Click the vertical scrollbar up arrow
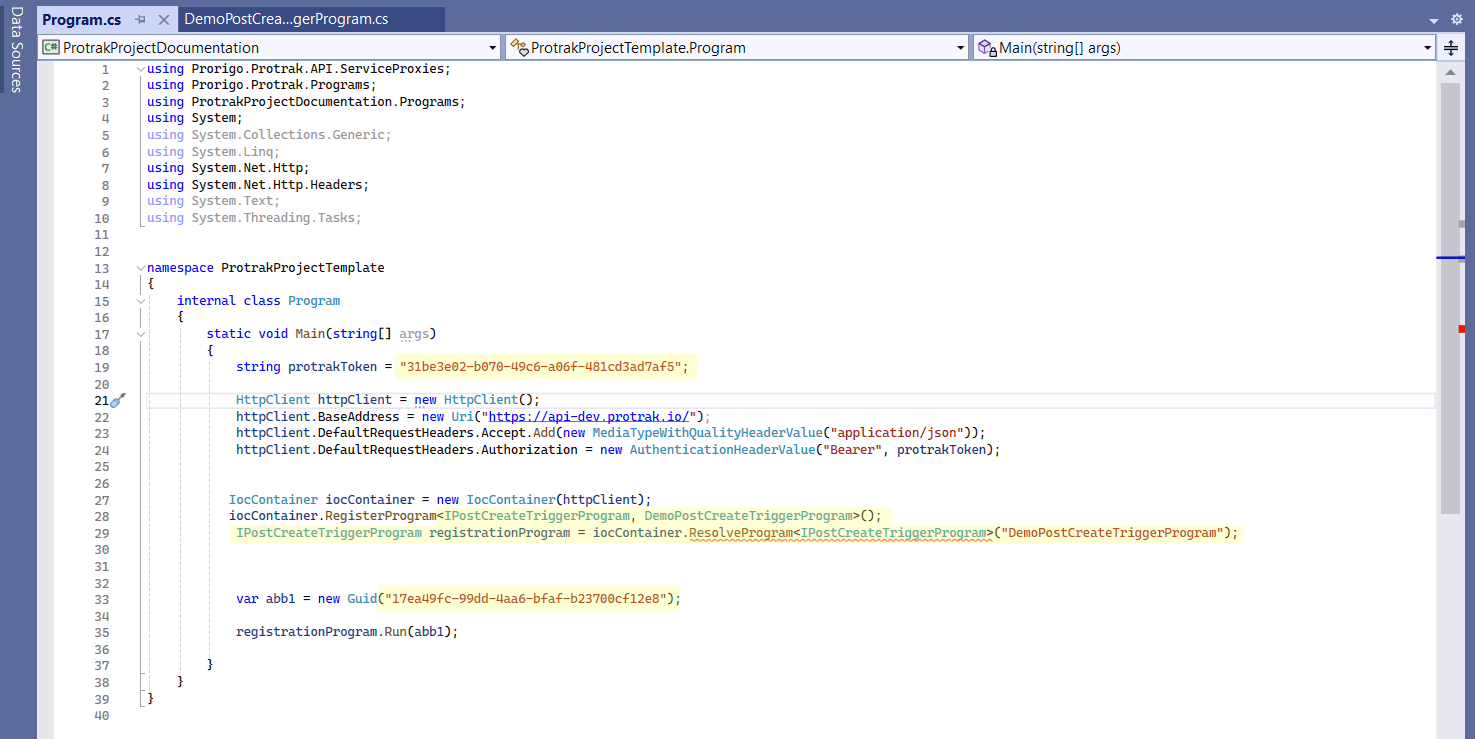 1451,73
